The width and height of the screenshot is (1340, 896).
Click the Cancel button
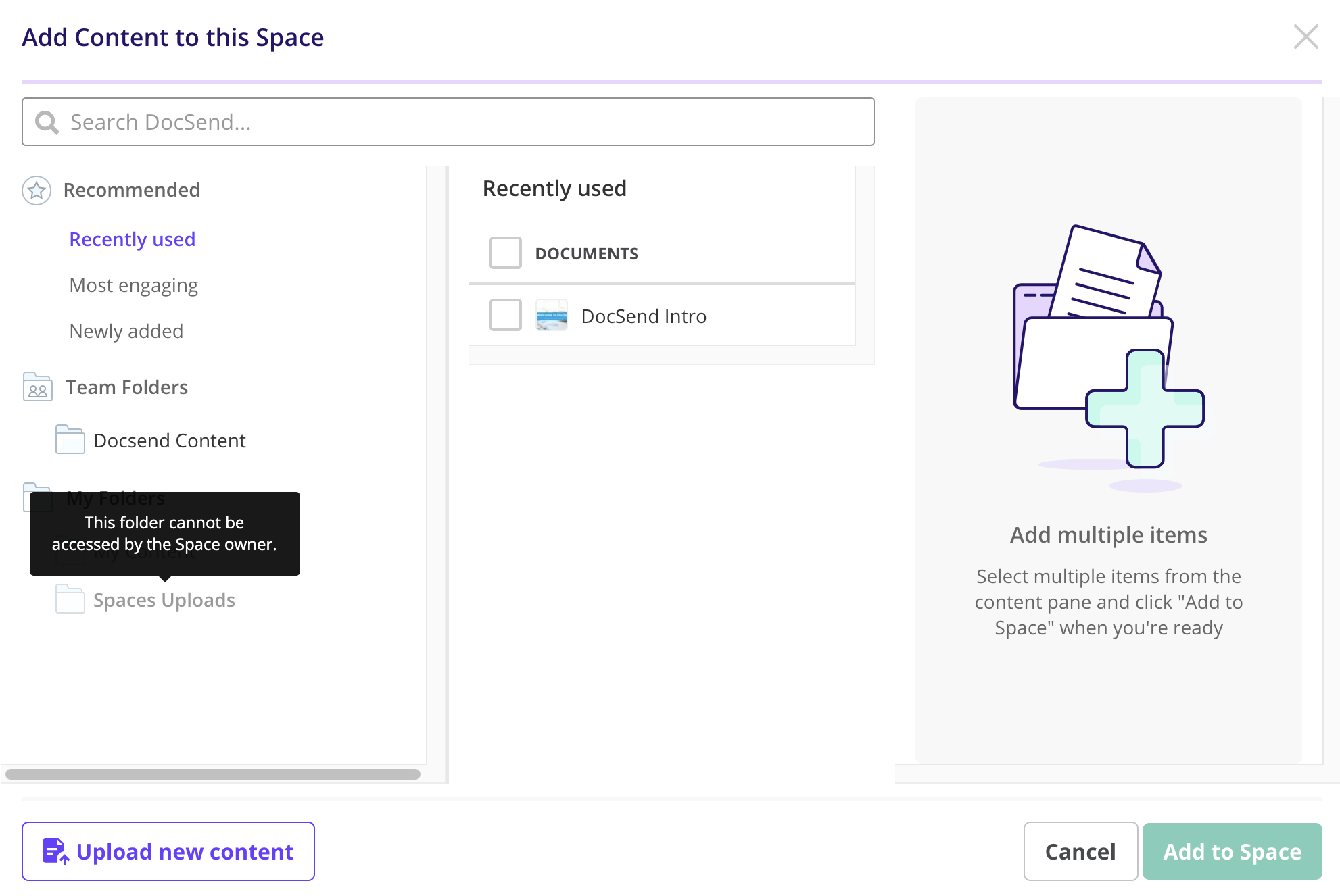[x=1080, y=851]
